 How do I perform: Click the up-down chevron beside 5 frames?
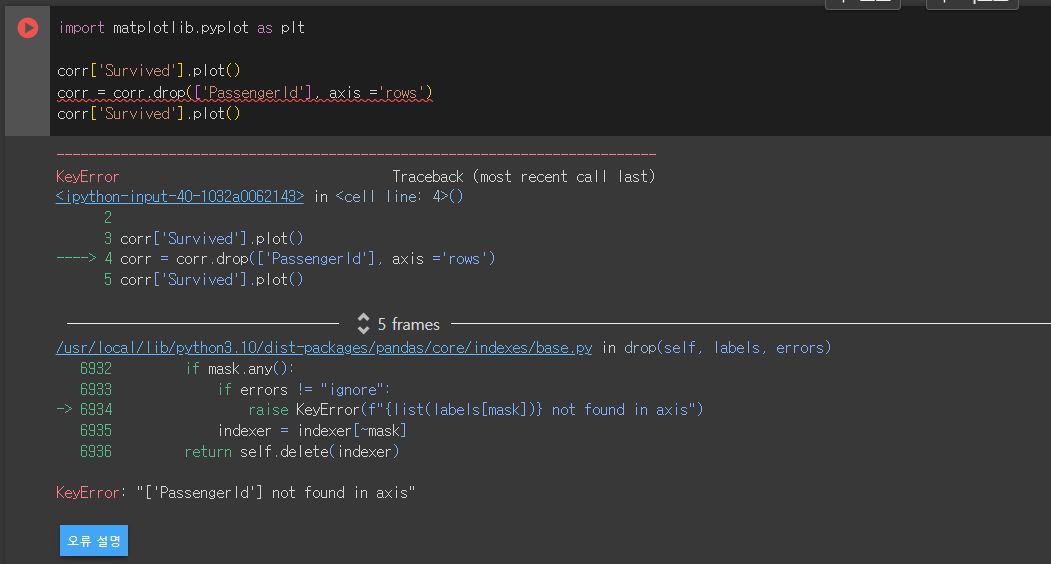[363, 324]
